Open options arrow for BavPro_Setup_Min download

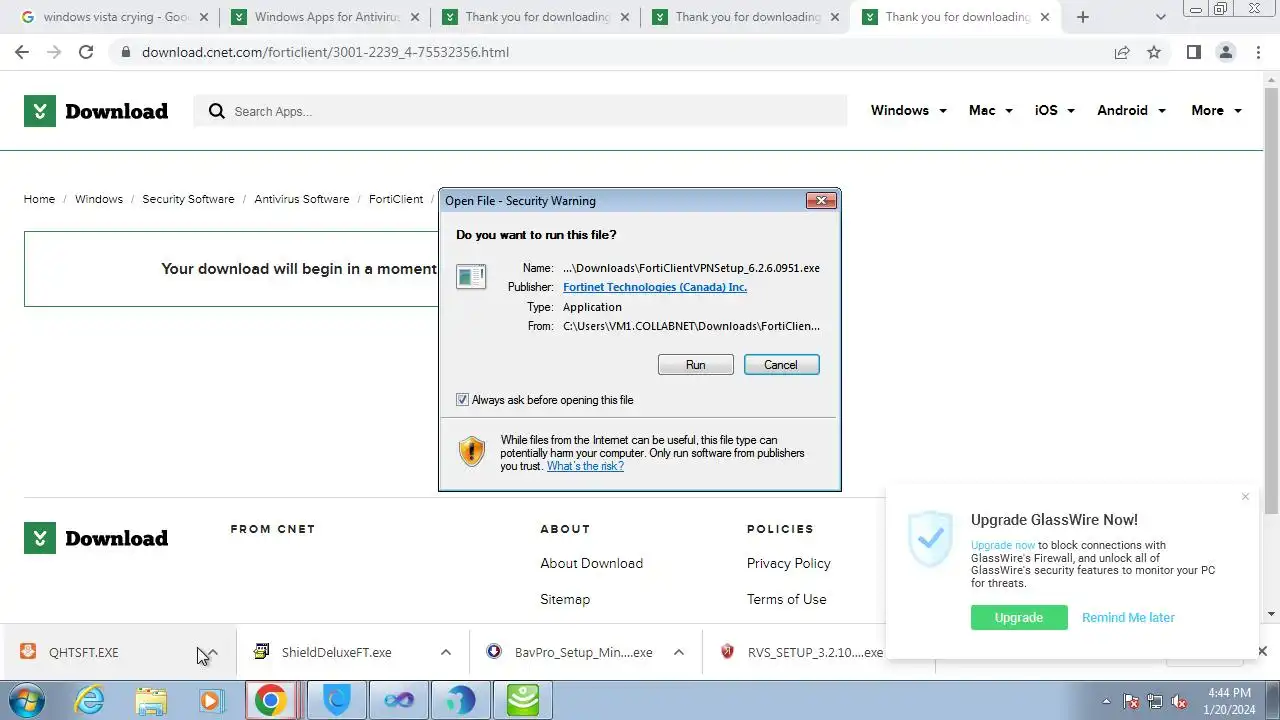pyautogui.click(x=678, y=652)
